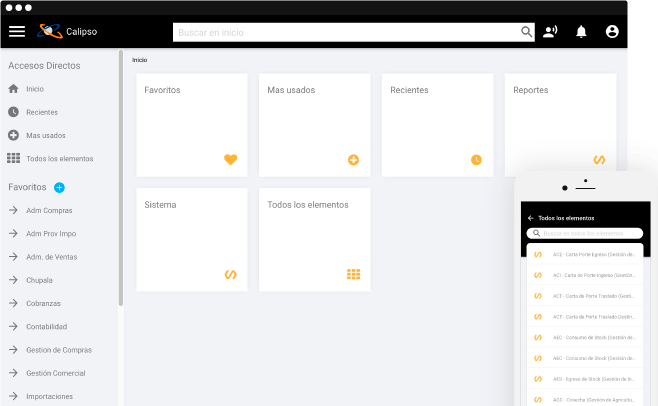Open the Recientes card
658x406 pixels.
(x=437, y=125)
